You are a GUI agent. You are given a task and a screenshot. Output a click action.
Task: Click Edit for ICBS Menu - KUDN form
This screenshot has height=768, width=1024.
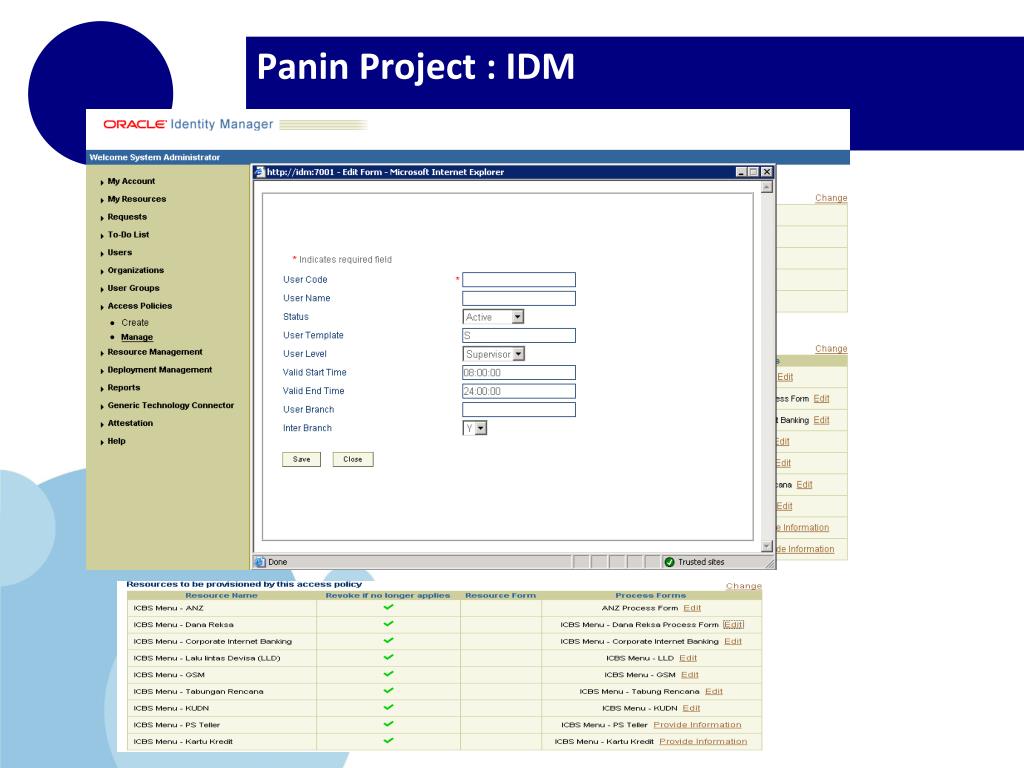pos(691,709)
